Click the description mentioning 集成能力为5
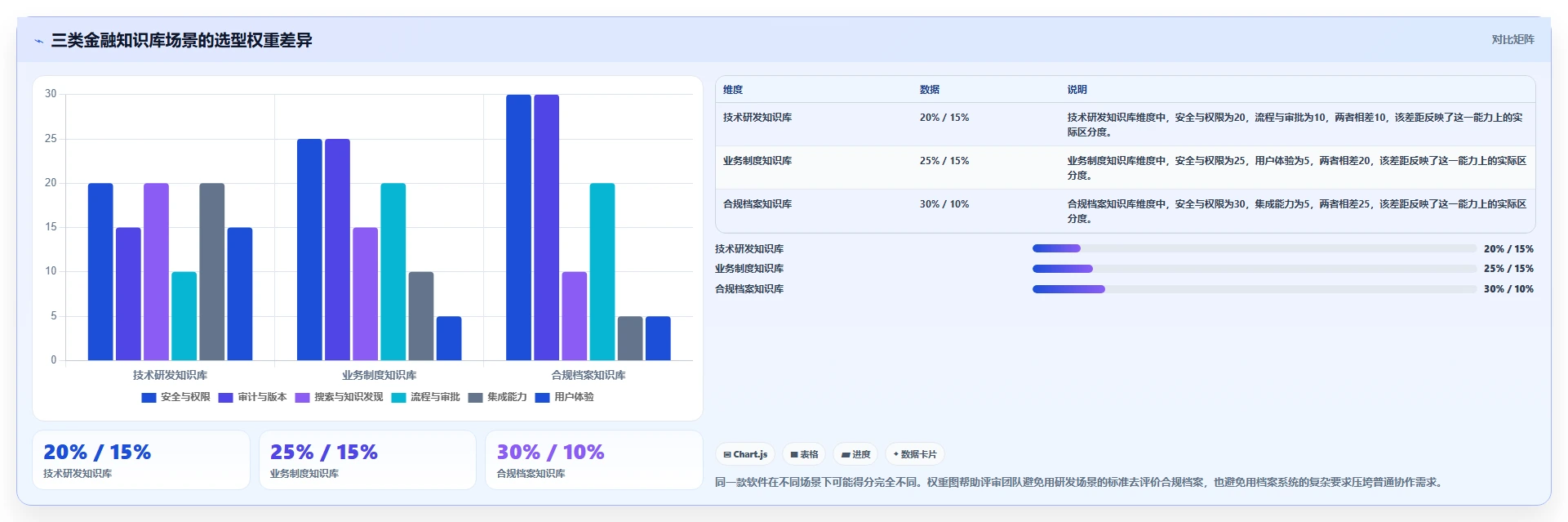Viewport: 1568px width, 522px height. [1297, 212]
